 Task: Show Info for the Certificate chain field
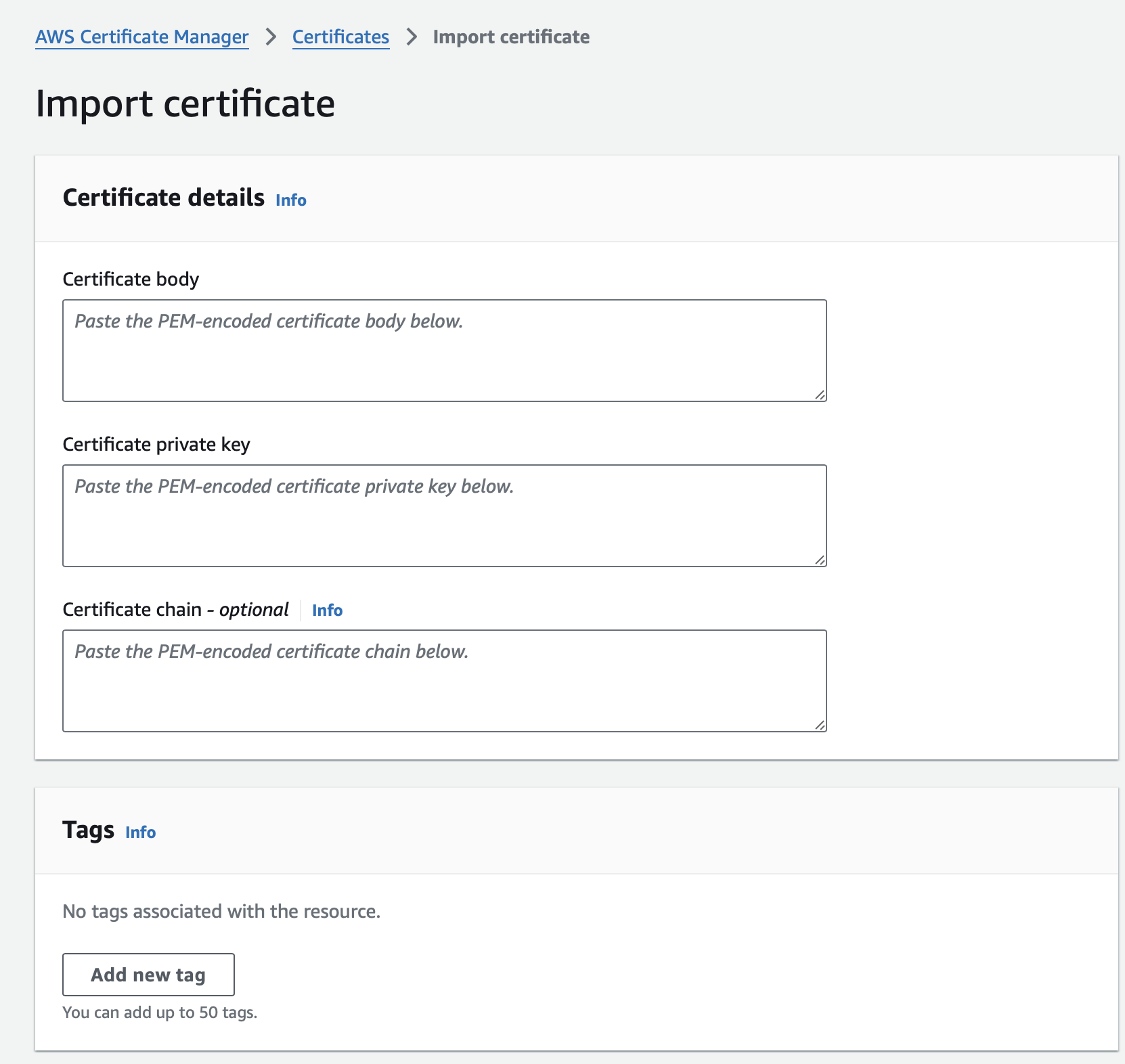click(327, 611)
